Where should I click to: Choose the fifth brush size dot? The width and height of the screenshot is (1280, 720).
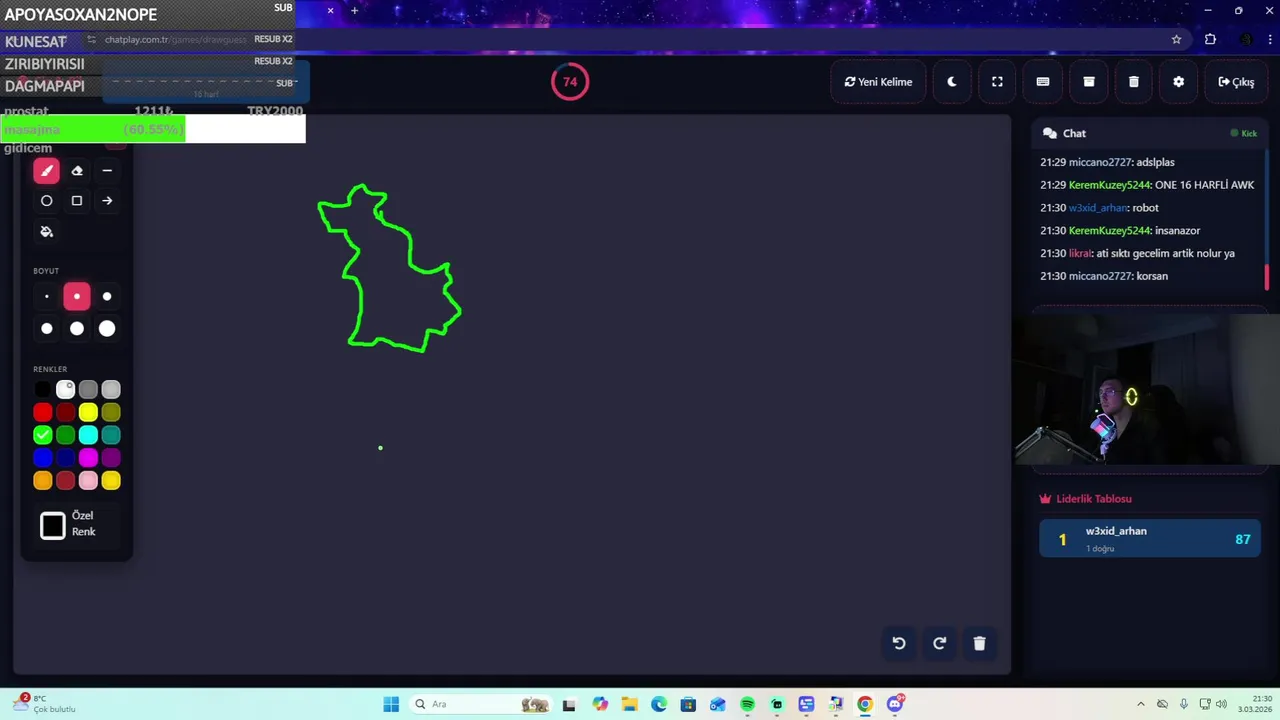click(x=77, y=328)
